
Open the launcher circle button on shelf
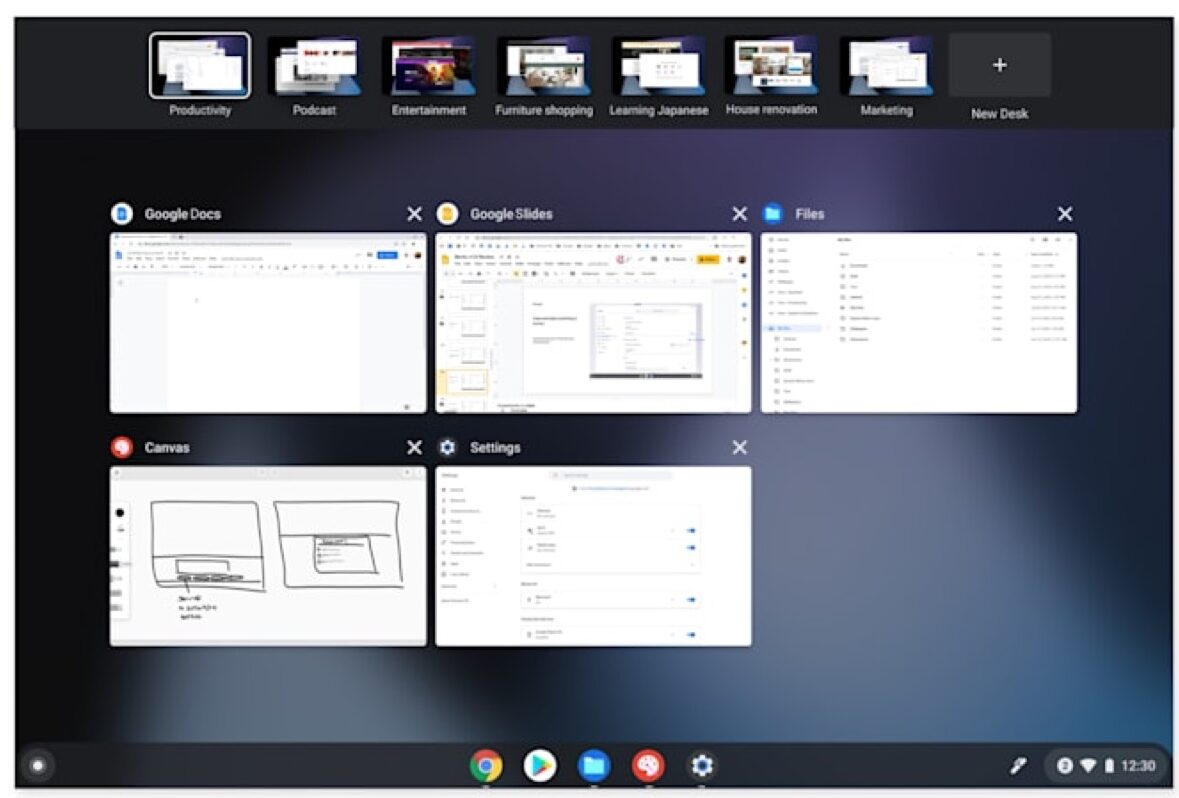pos(38,766)
